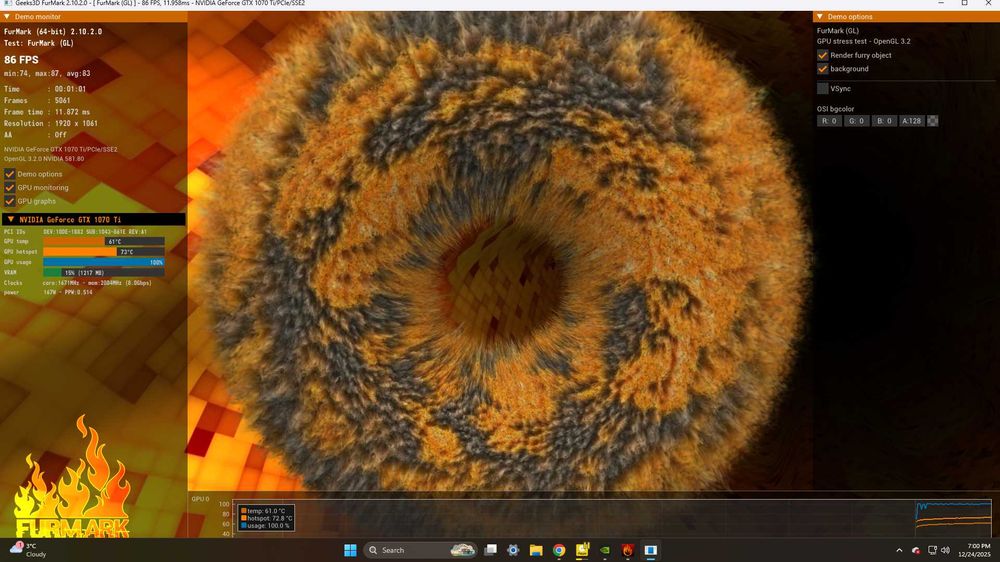Click the Frame time 11.872 ms line
Screen dimensions: 1000x562
[47, 112]
